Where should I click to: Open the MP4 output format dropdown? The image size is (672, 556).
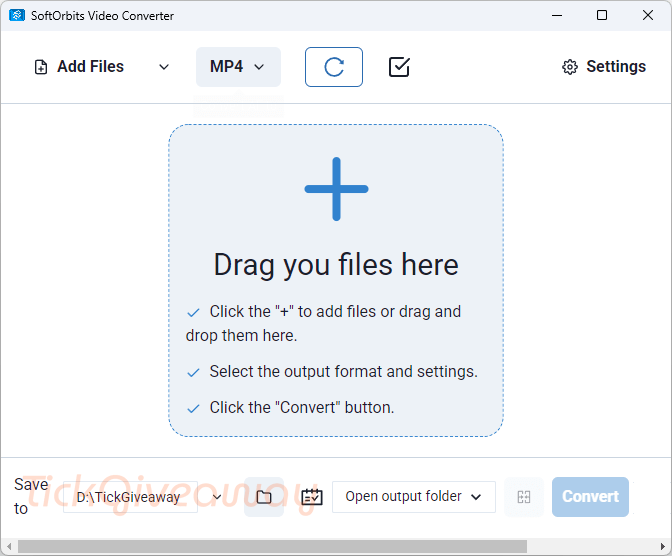(x=238, y=67)
